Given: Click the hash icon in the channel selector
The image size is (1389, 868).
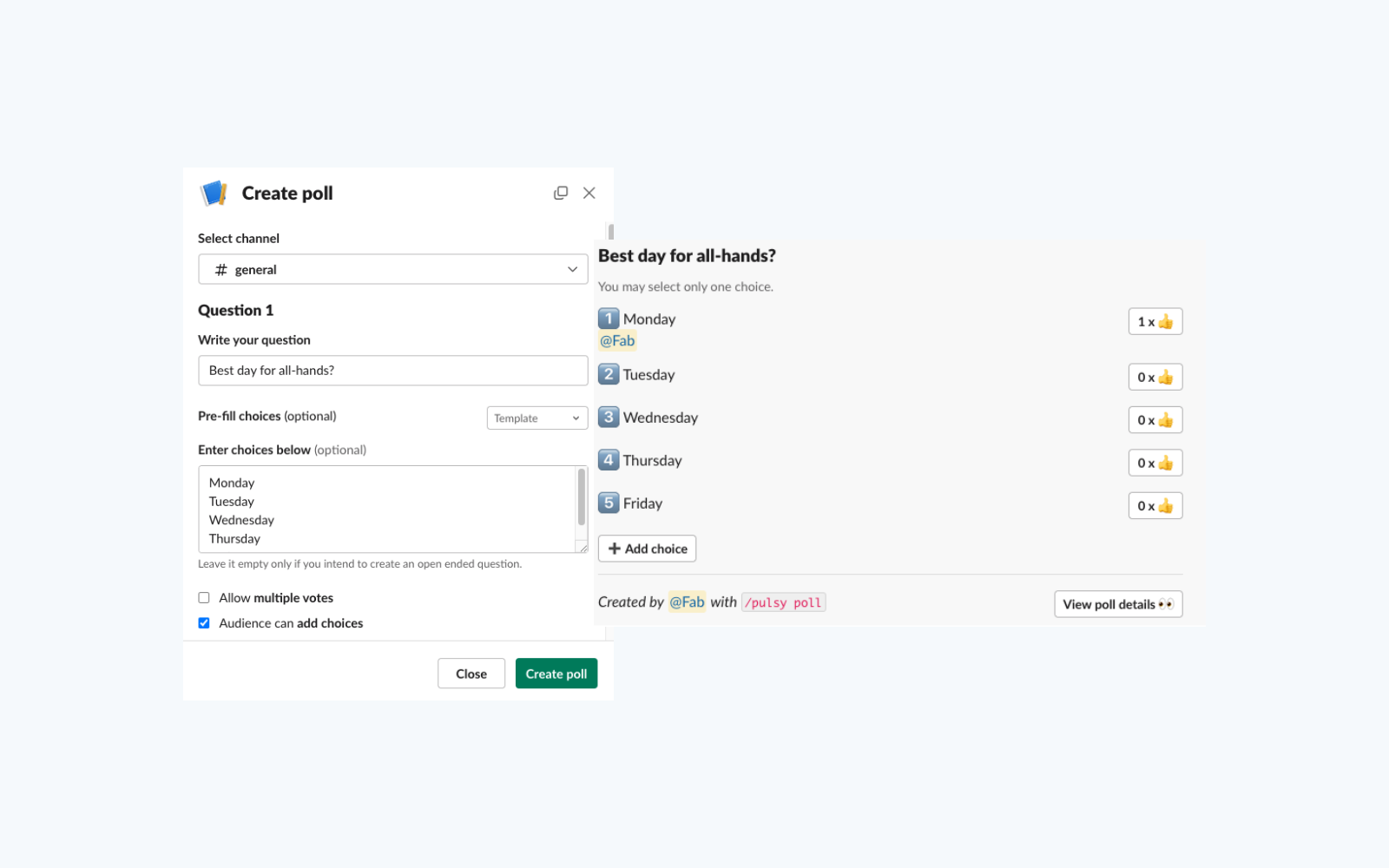Looking at the screenshot, I should coord(222,269).
